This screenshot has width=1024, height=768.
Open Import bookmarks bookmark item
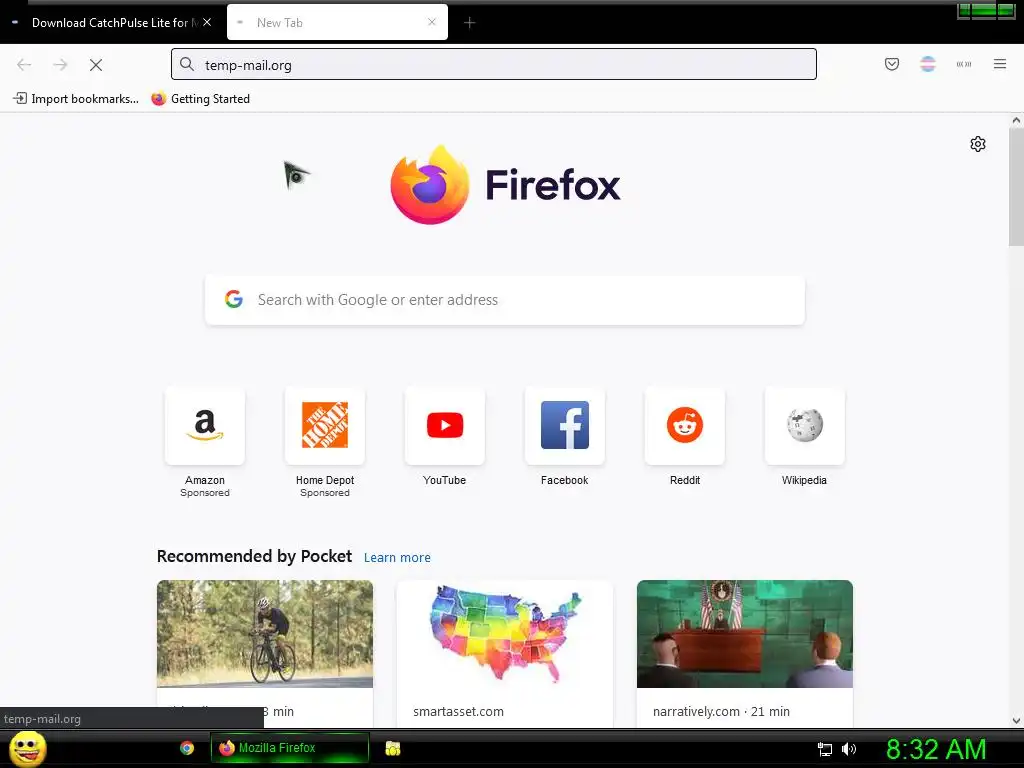click(x=76, y=99)
